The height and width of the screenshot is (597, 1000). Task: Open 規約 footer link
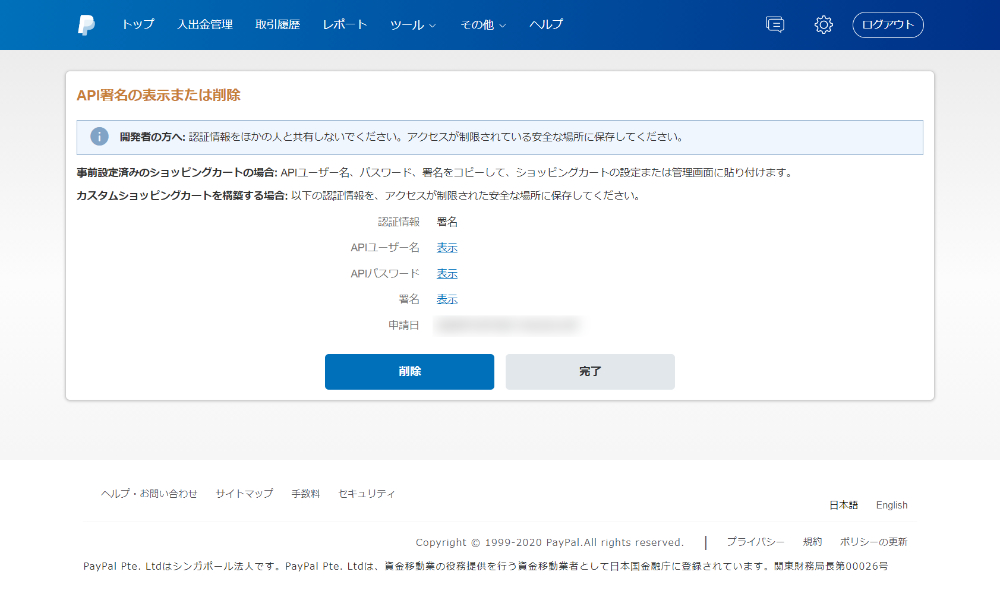812,542
